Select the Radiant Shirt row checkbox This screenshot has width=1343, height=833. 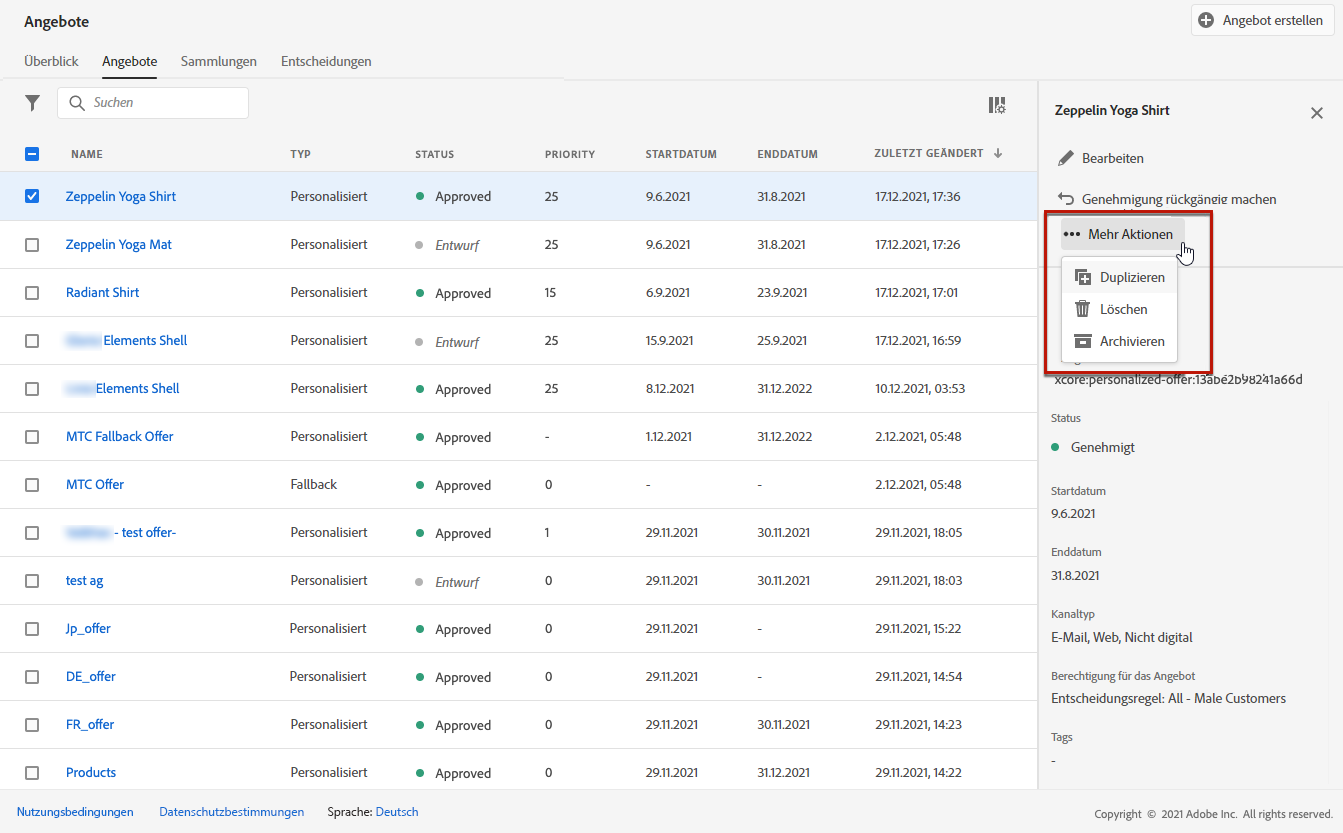click(32, 292)
